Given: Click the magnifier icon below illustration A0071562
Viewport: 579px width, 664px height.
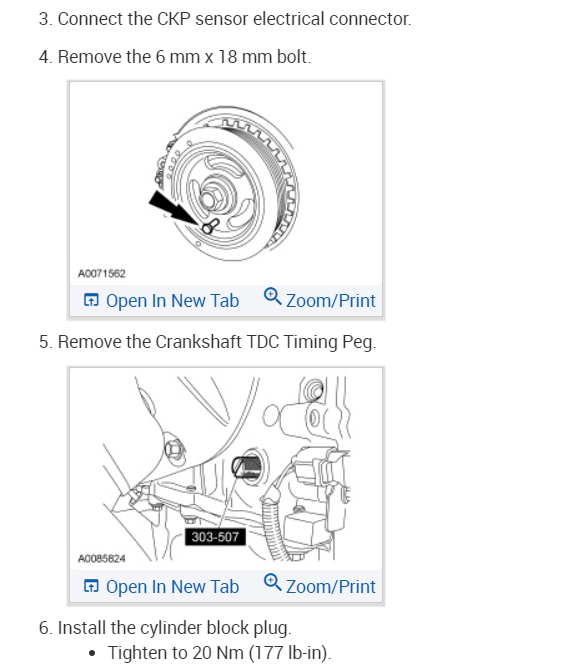Looking at the screenshot, I should pos(272,296).
